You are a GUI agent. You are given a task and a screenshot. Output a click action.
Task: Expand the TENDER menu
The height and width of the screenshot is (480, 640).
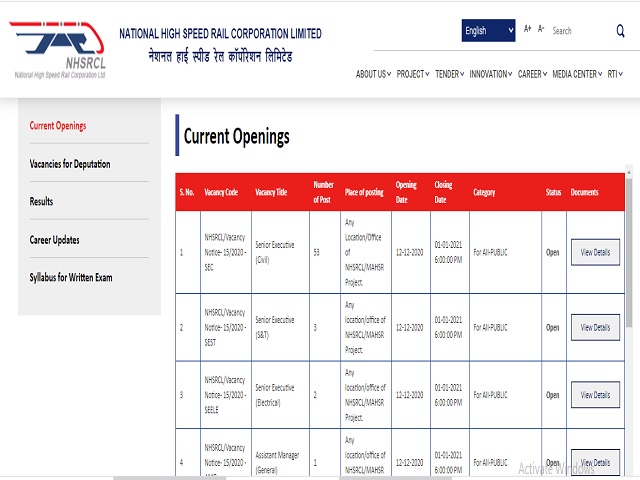tap(449, 74)
